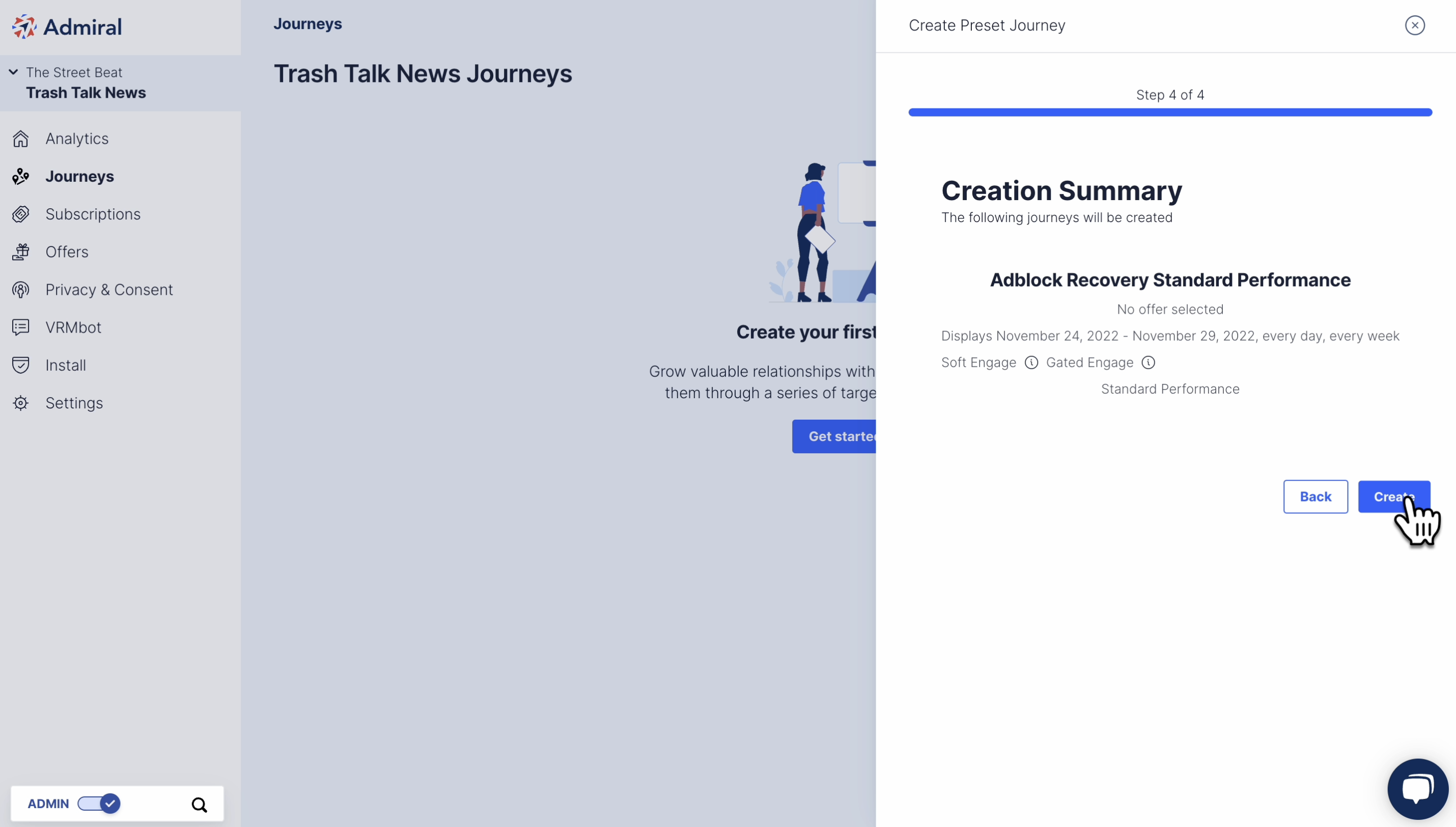Click the Step 4 of 4 text
Image resolution: width=1456 pixels, height=827 pixels.
coord(1170,95)
